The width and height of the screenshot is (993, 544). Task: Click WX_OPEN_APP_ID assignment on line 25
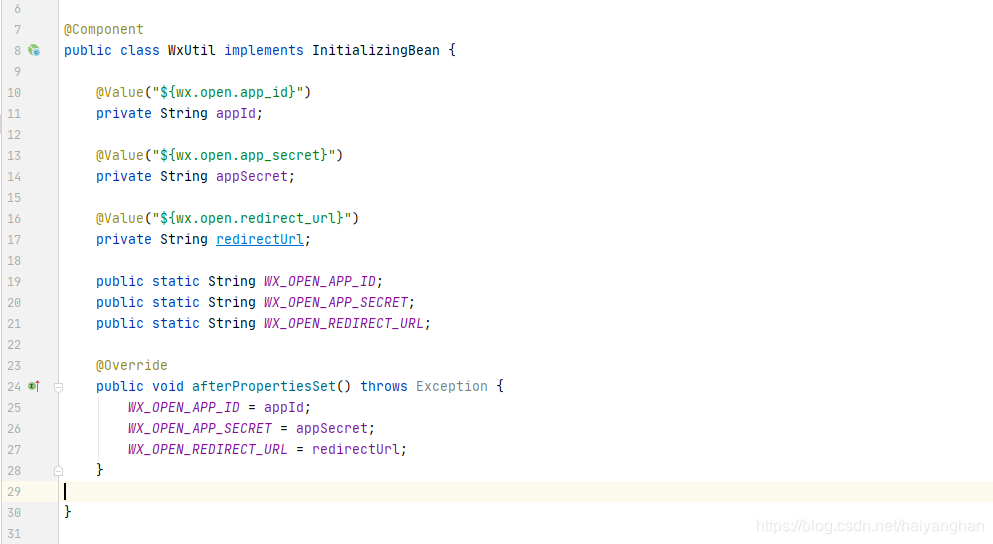coord(184,407)
